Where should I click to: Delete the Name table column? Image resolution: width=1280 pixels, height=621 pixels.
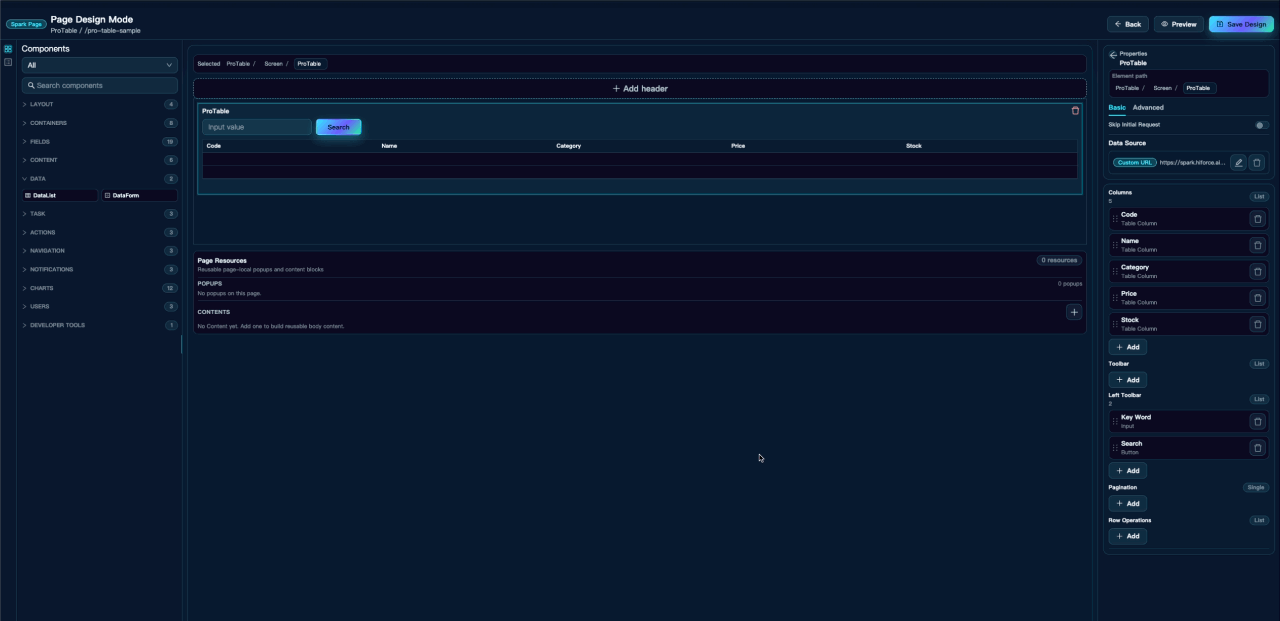point(1257,245)
